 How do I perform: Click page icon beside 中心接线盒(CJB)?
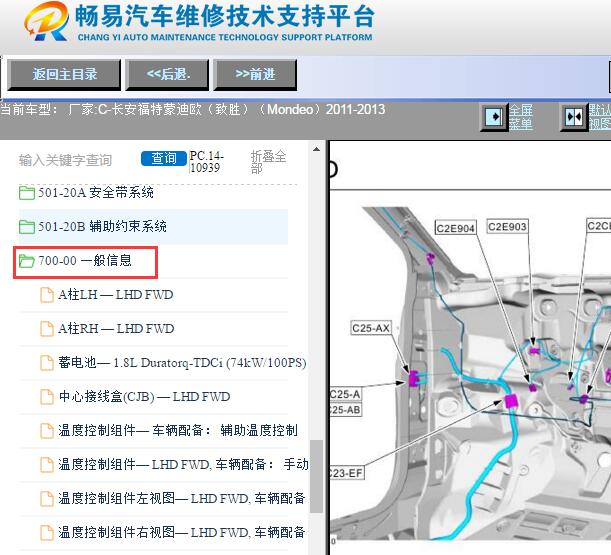tap(47, 397)
